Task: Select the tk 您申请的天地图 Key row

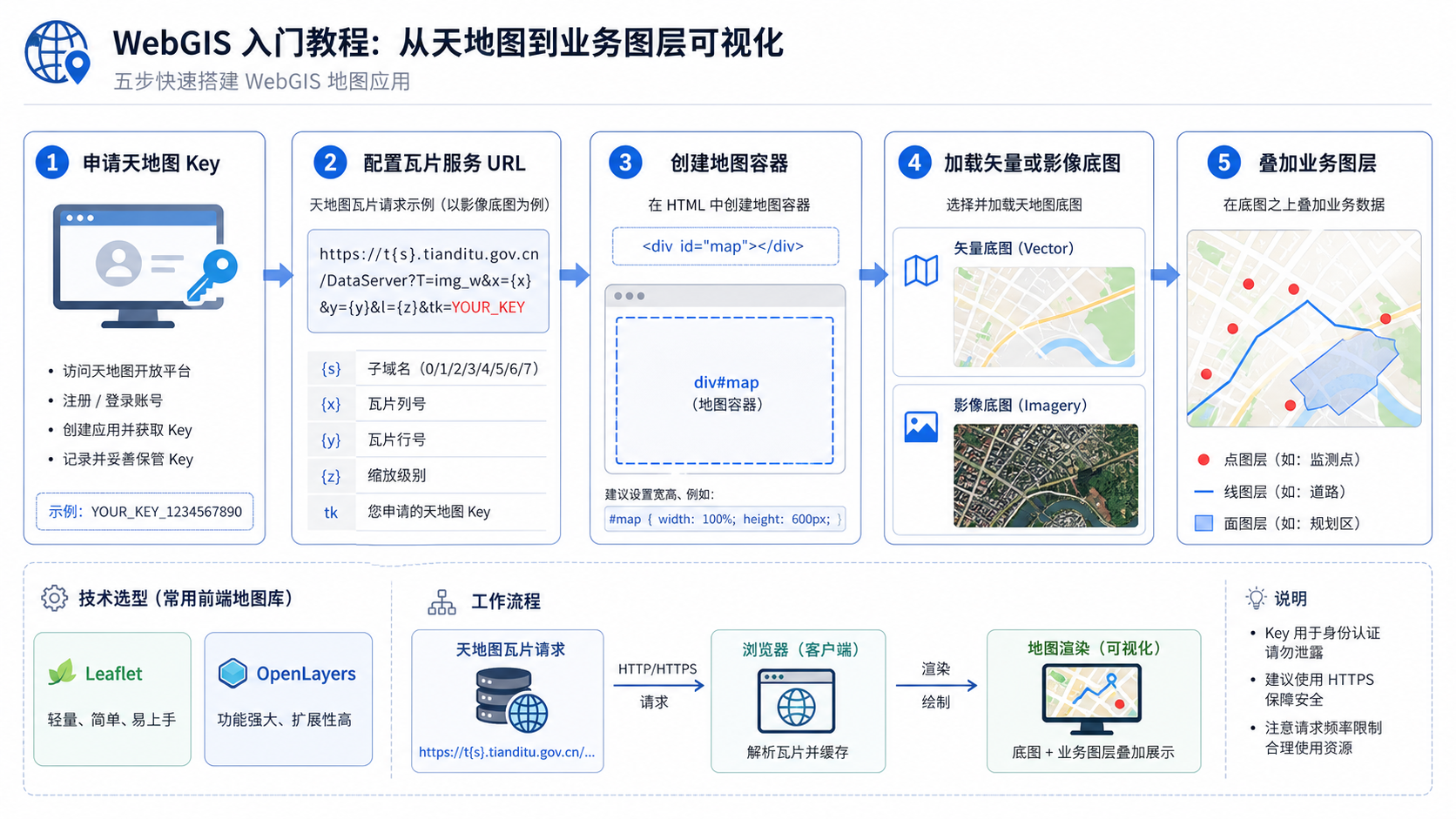Action: click(428, 512)
